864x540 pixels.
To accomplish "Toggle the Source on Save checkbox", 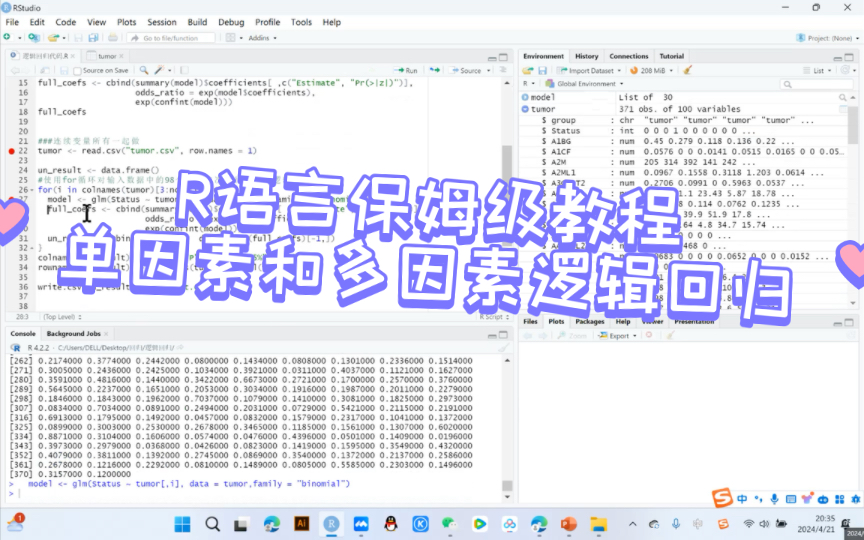I will [x=77, y=71].
